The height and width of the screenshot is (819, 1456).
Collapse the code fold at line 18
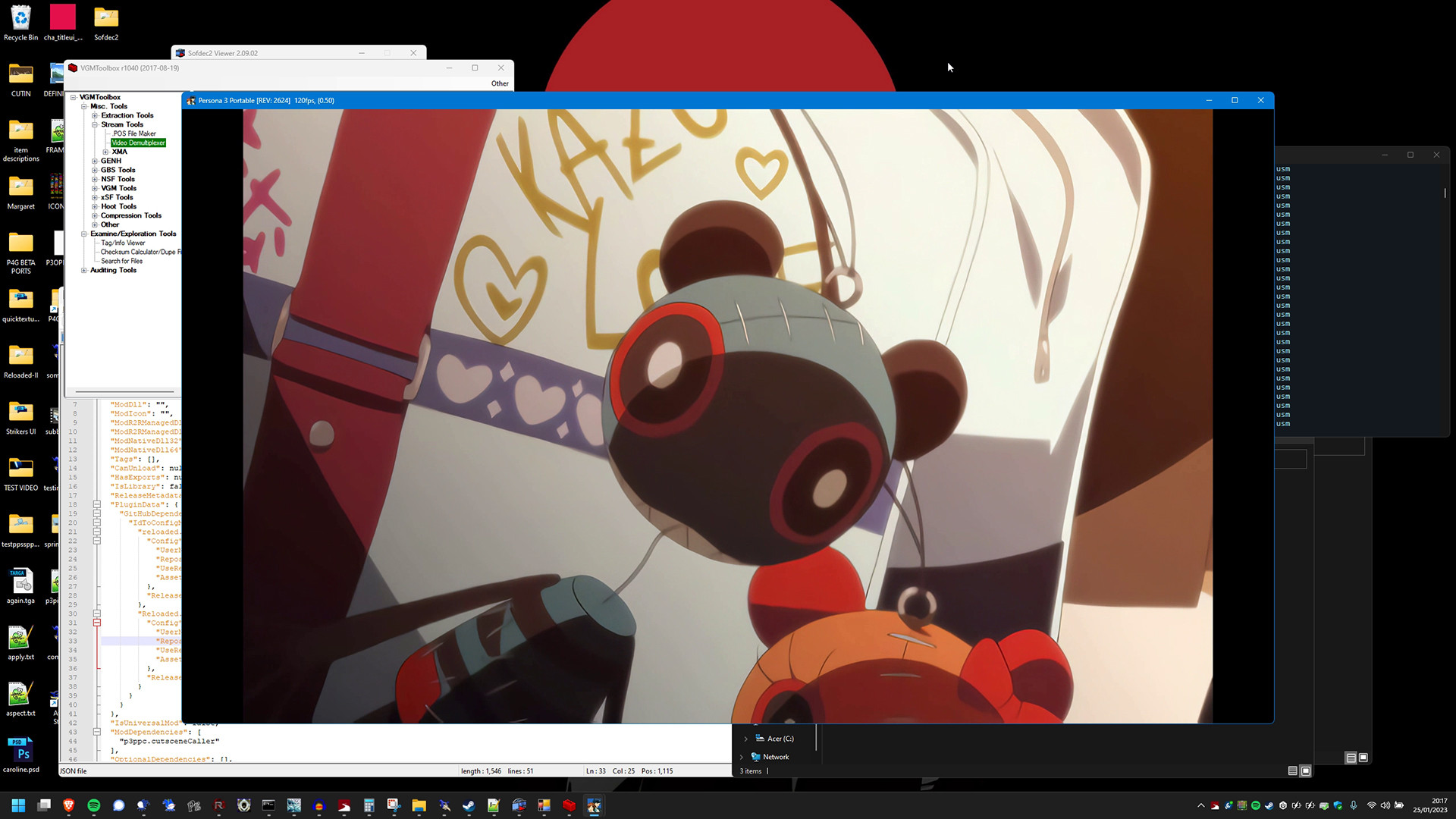point(96,504)
